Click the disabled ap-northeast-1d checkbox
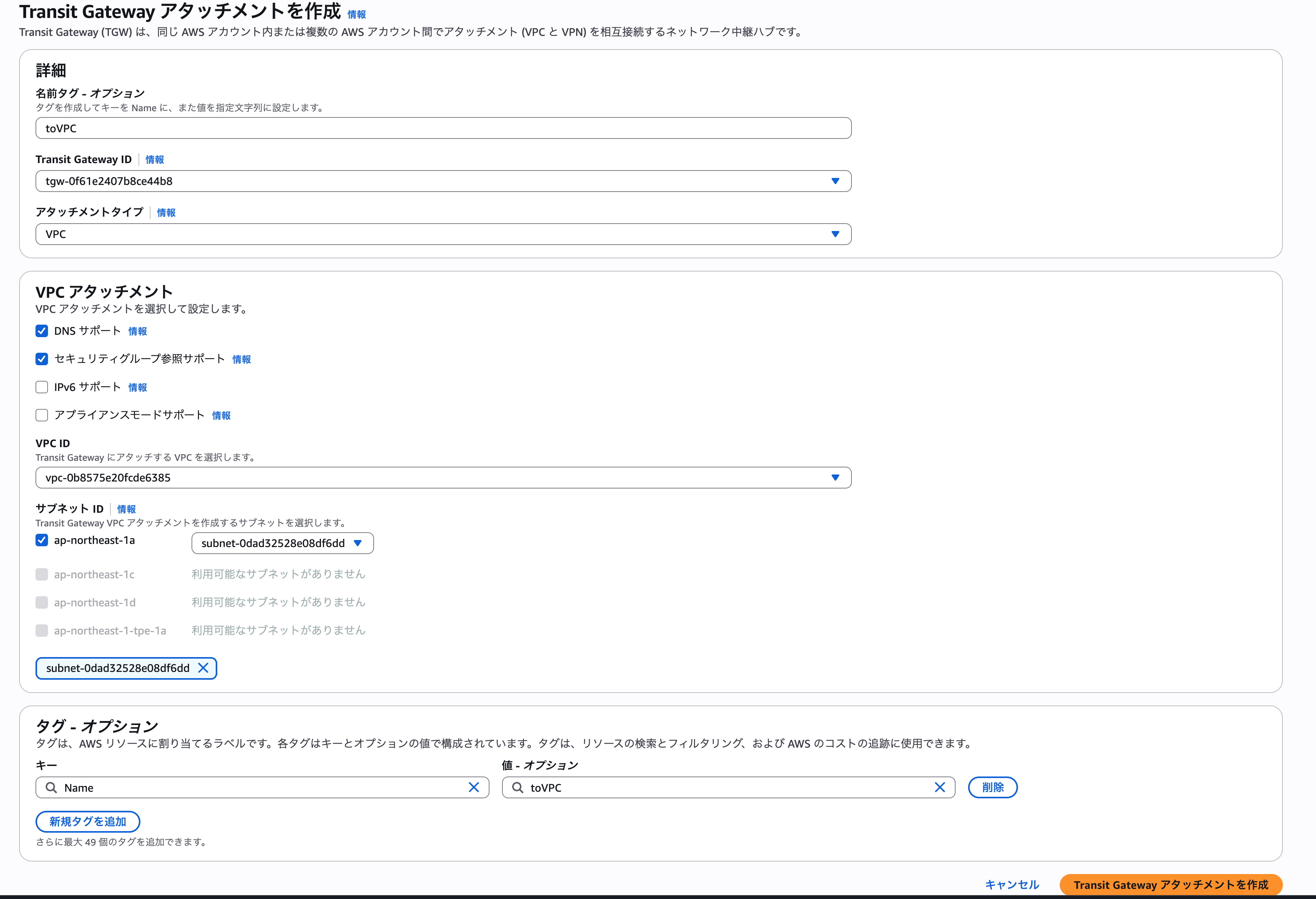 pos(42,602)
